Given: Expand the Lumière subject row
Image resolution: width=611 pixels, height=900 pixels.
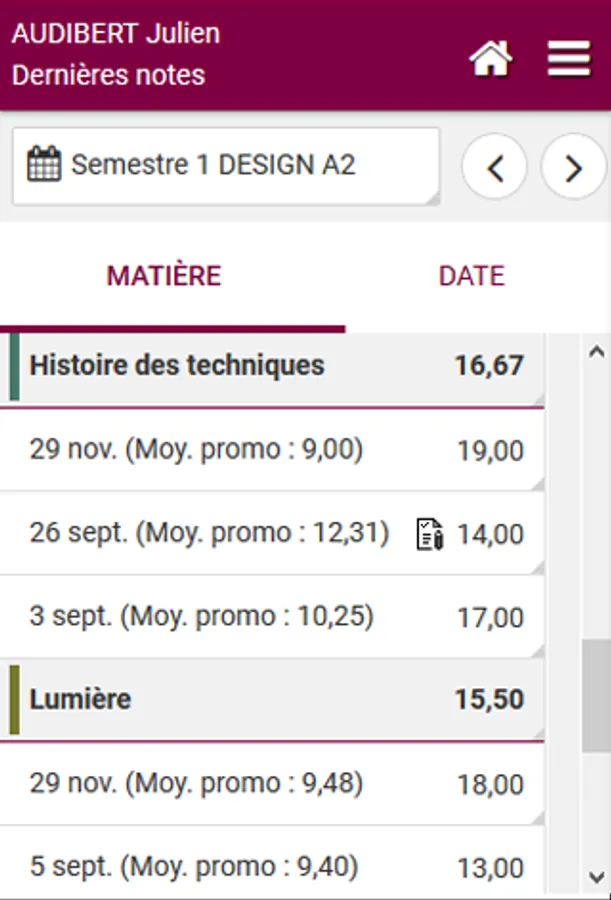Looking at the screenshot, I should 270,699.
